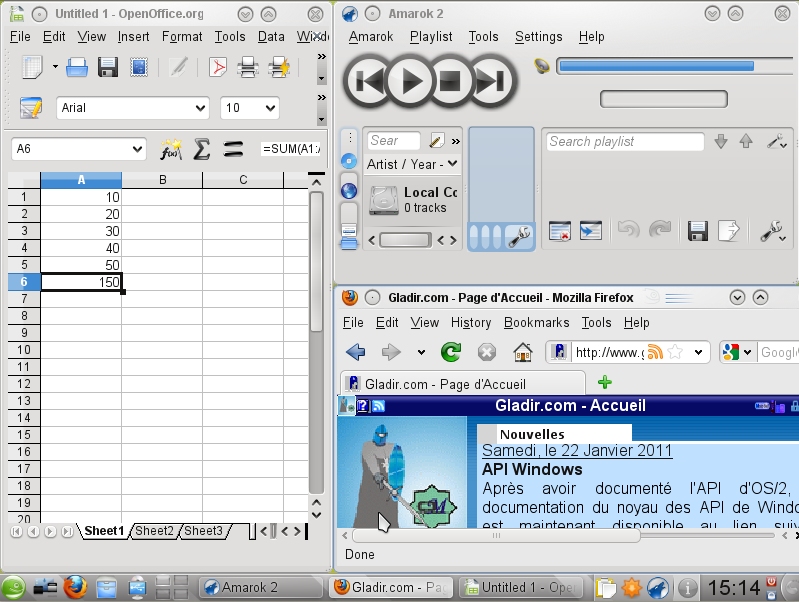This screenshot has width=799, height=602.
Task: Click Export as PDF icon
Action: (218, 67)
